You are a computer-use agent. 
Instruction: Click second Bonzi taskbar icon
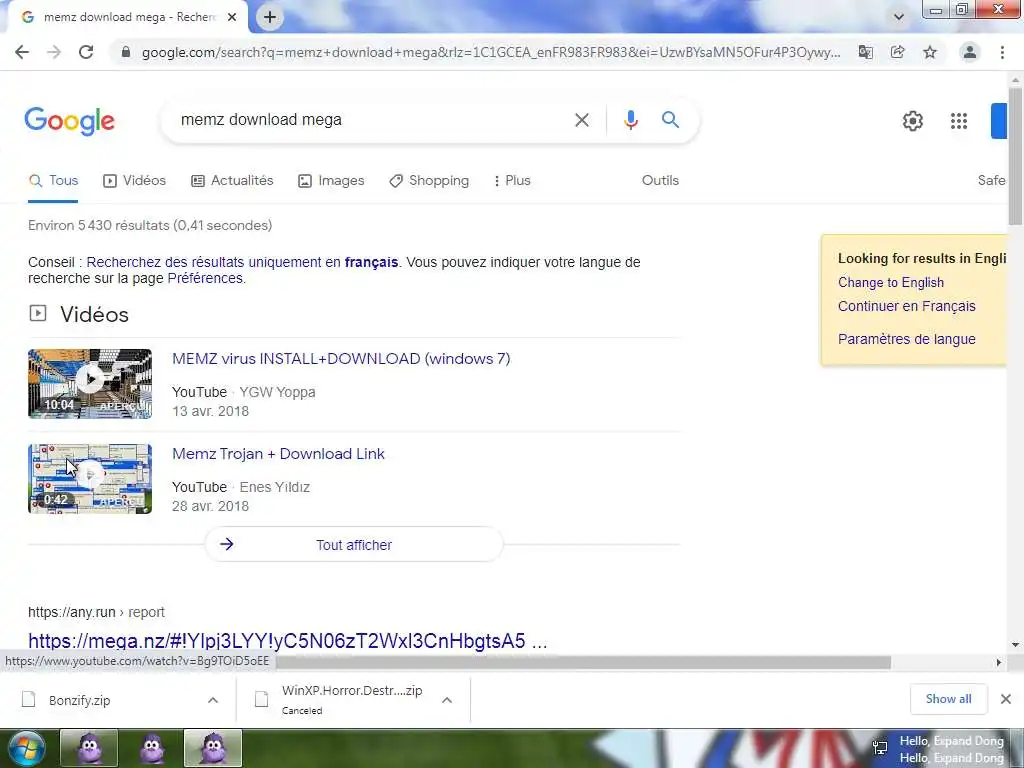pos(152,748)
